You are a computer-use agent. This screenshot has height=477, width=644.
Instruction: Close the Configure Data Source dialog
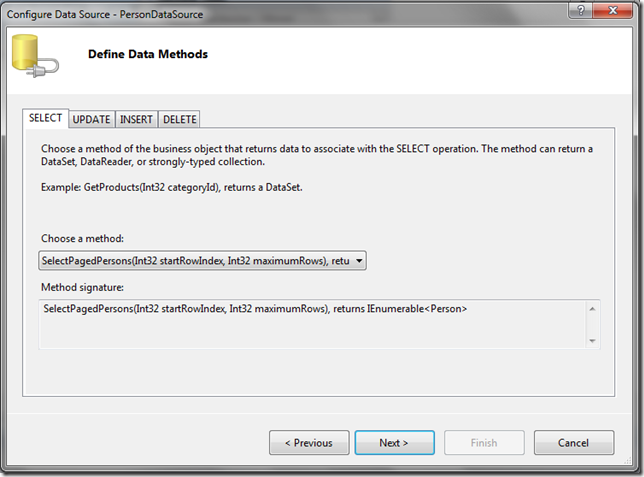[613, 10]
